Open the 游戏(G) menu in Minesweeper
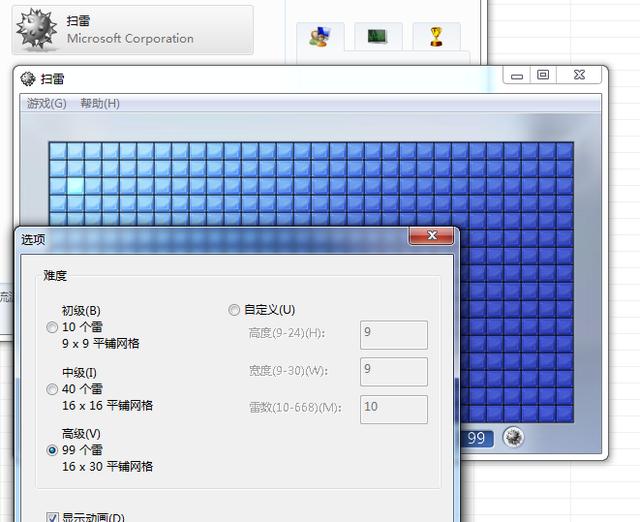640x522 pixels. (x=47, y=103)
